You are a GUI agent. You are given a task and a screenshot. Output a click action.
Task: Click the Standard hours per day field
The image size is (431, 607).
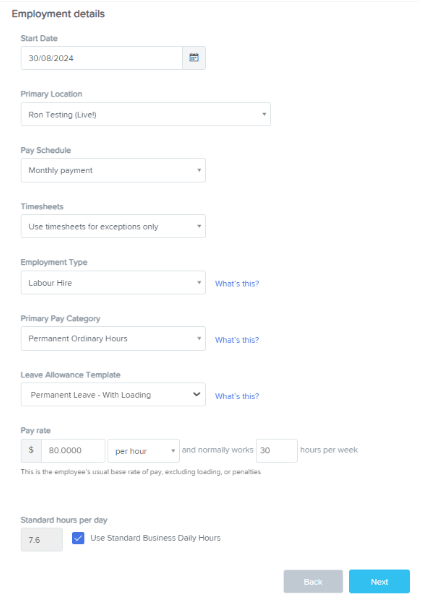(41, 540)
